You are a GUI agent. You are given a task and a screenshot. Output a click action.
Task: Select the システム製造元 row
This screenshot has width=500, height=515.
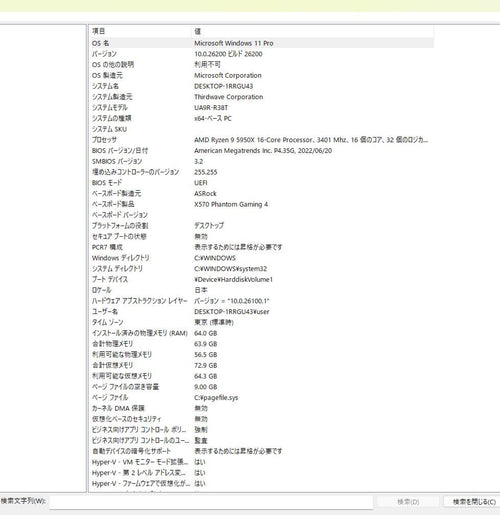click(x=261, y=97)
